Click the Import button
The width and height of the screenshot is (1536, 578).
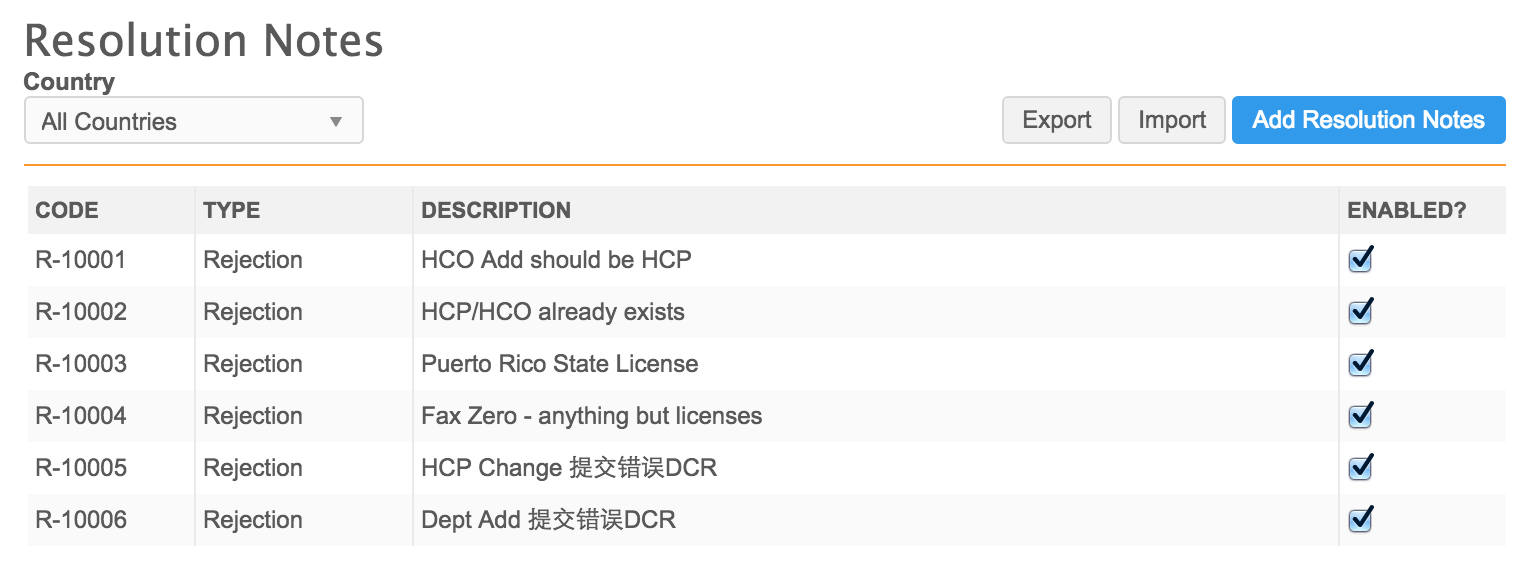click(1171, 120)
